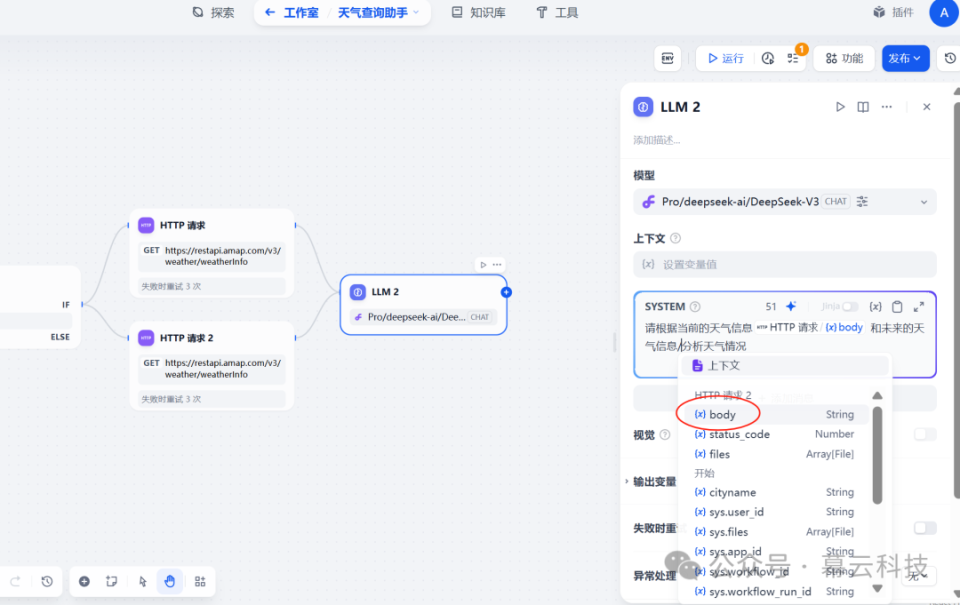Copy system prompt with clipboard icon

pyautogui.click(x=898, y=305)
